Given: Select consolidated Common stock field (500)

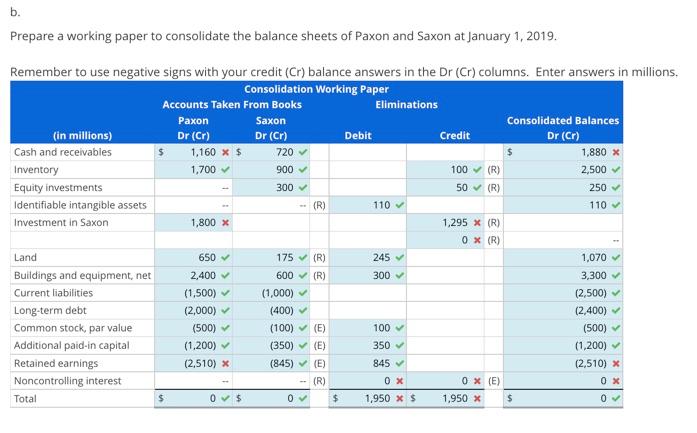Looking at the screenshot, I should coord(563,328).
